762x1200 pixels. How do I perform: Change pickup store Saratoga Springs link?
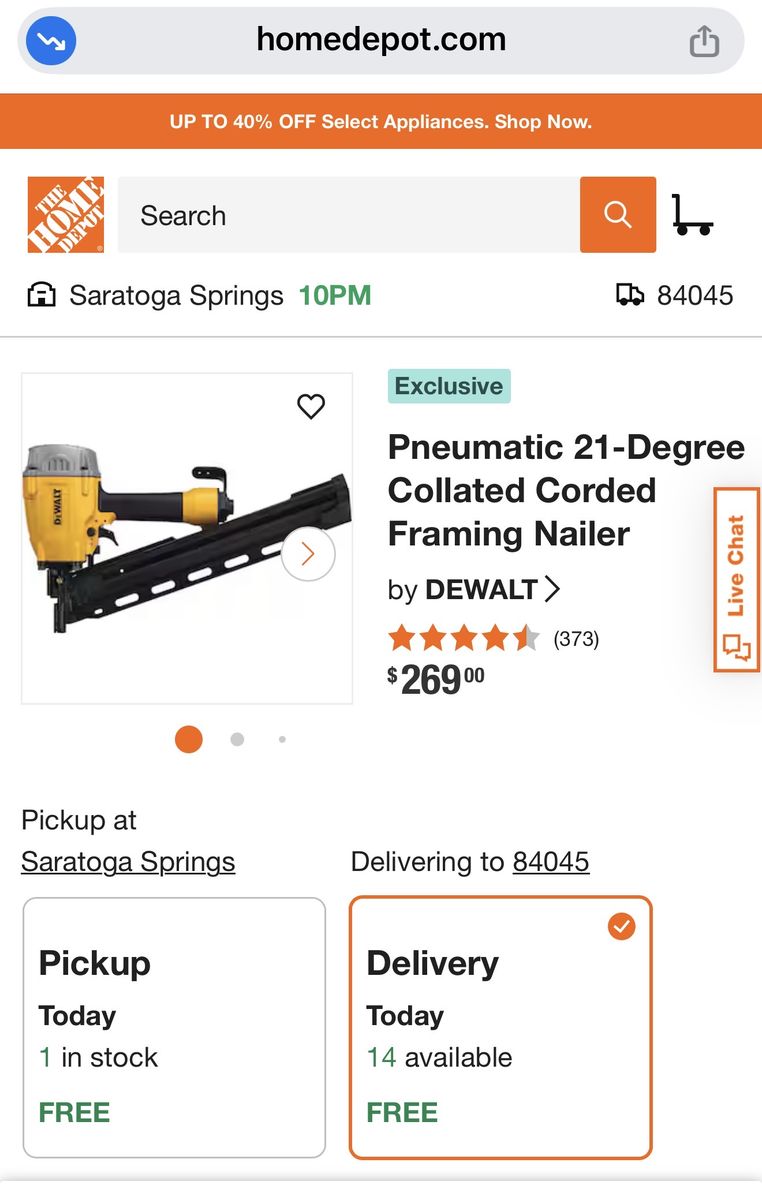(128, 862)
